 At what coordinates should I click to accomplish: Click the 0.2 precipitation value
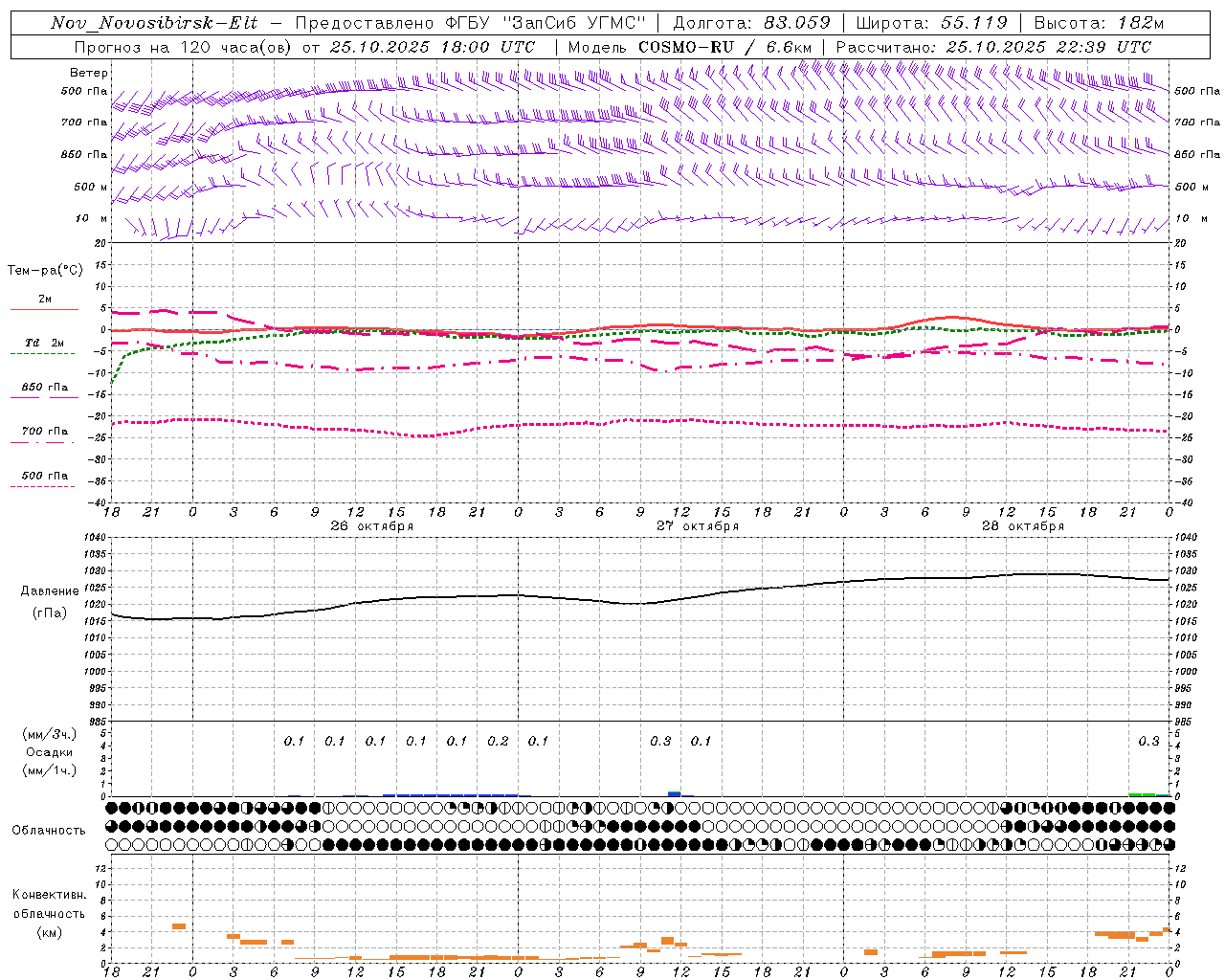(x=498, y=742)
